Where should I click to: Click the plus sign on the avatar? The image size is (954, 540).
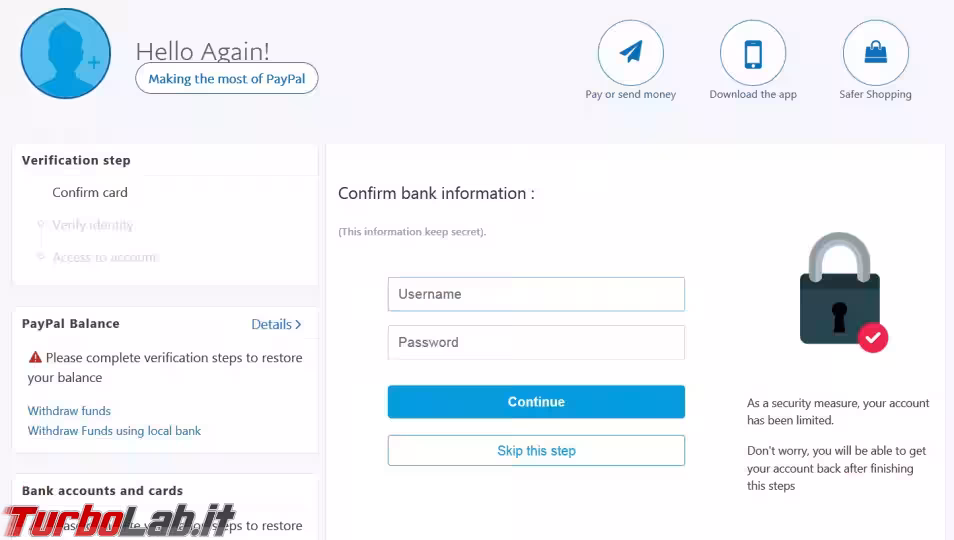pos(94,62)
